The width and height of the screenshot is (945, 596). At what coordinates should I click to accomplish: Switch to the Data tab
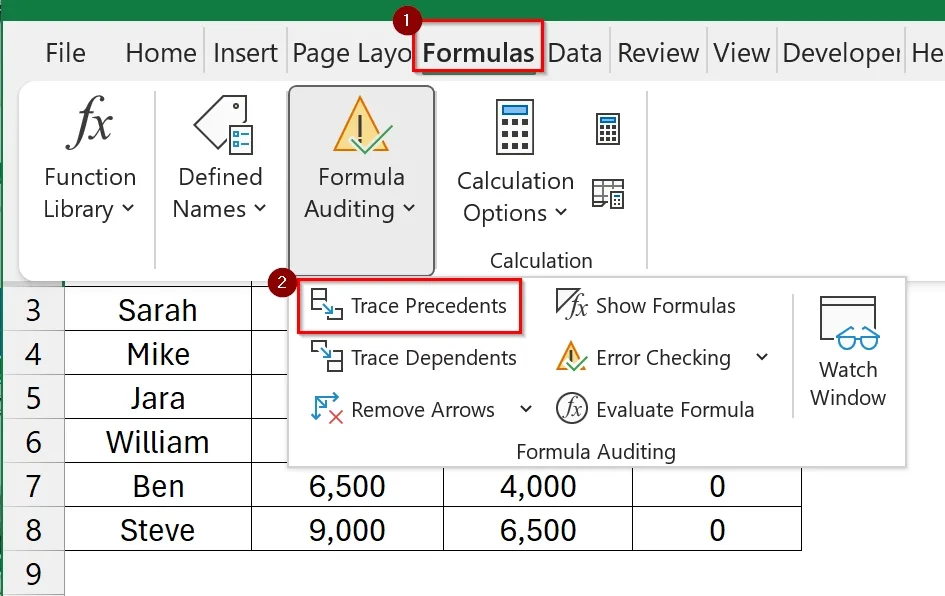(575, 53)
